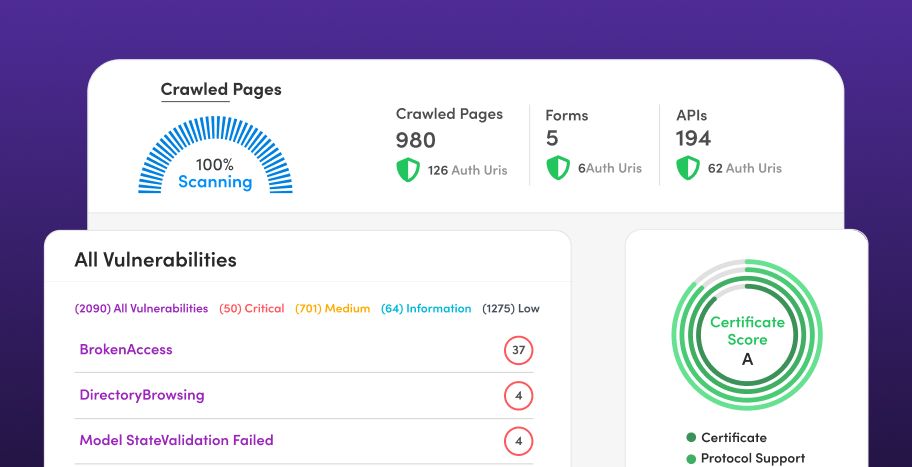Click the green shield icon under Forms
The image size is (912, 467).
[x=557, y=168]
